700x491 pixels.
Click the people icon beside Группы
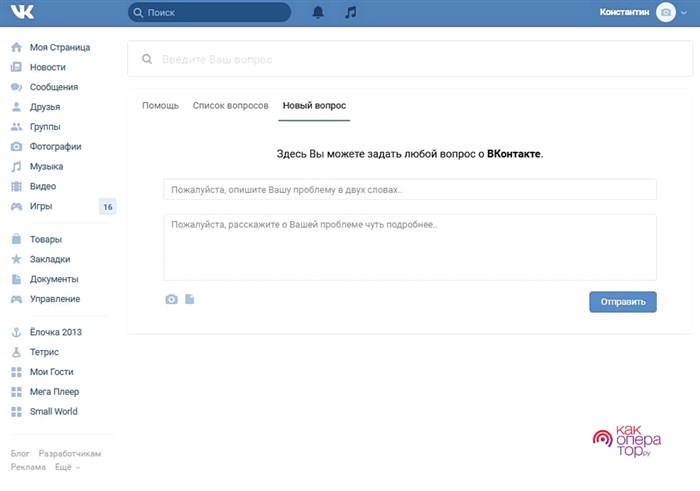[x=17, y=127]
